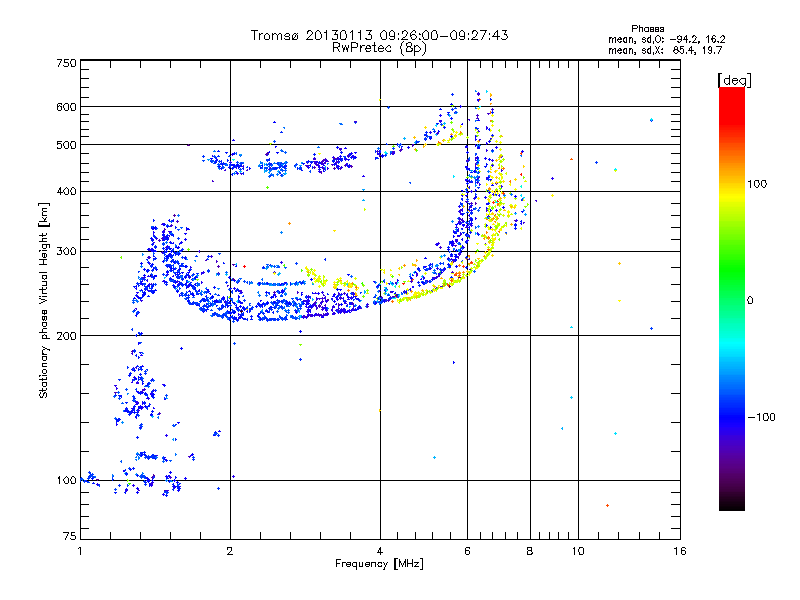Viewport: 800px width, 600px height.
Task: Click the '[deg]' colorbar unit label
Action: tap(734, 80)
